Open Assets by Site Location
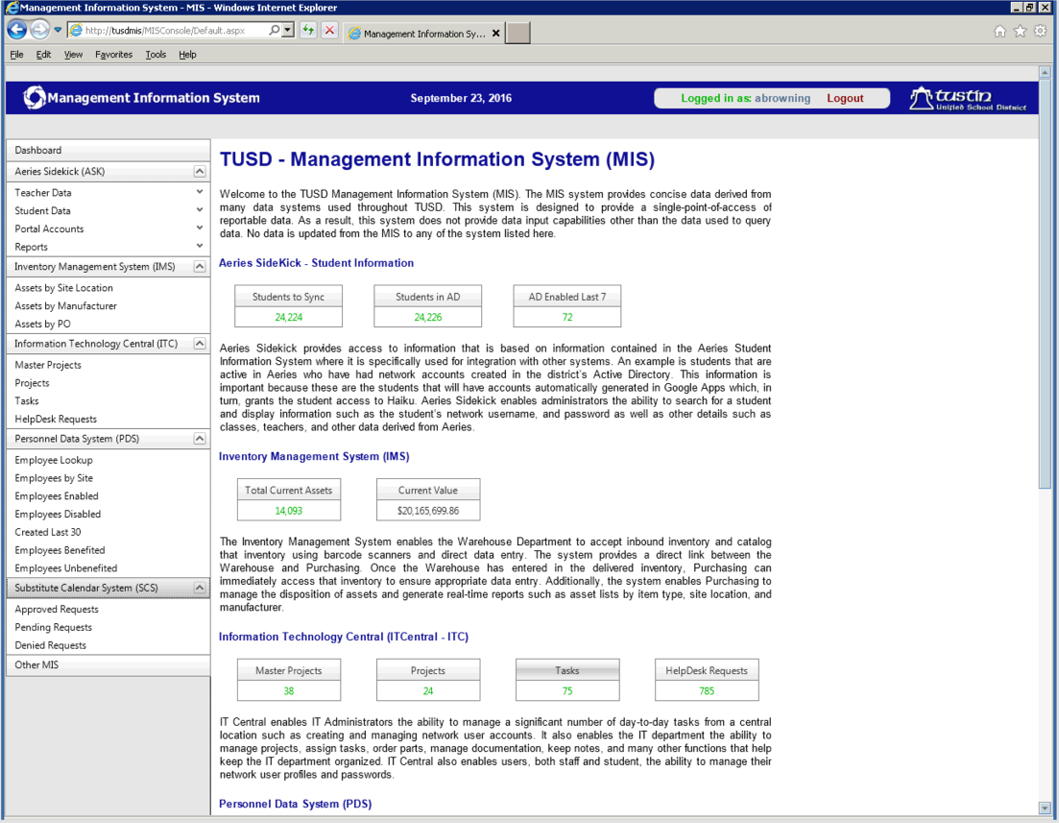Screen dimensions: 1059x823 (63, 288)
